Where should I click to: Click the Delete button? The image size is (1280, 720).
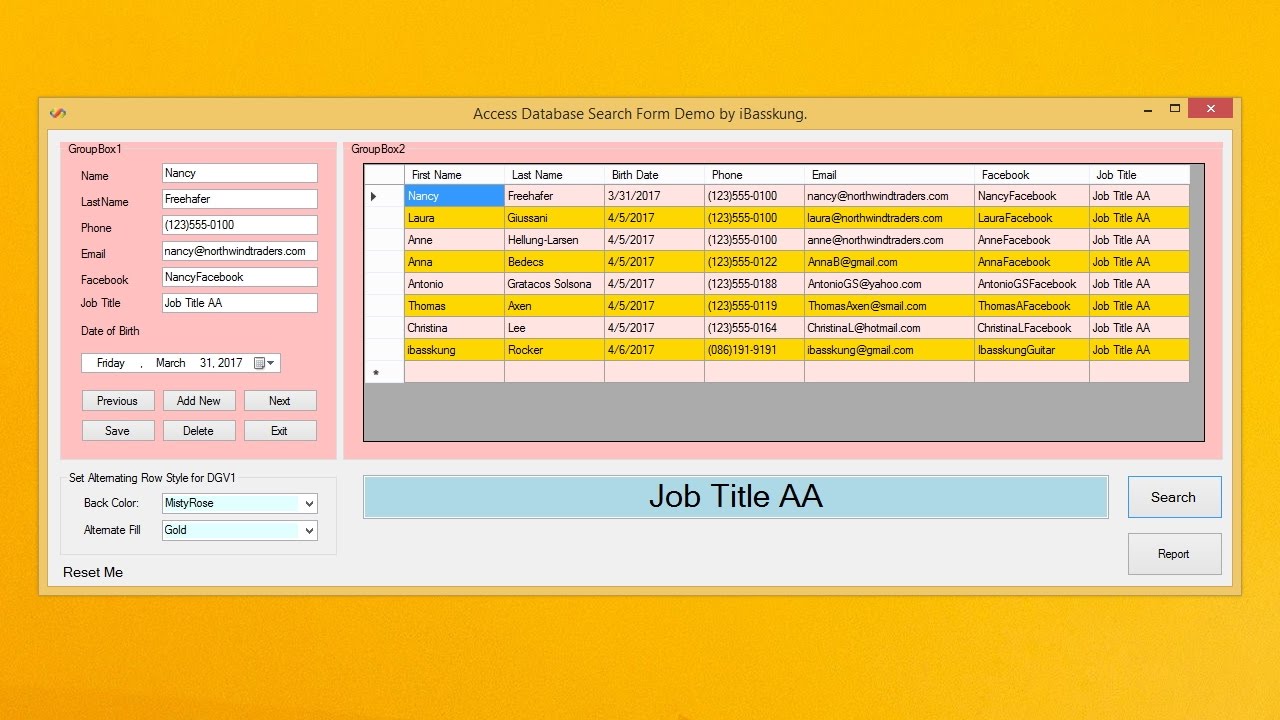point(199,431)
